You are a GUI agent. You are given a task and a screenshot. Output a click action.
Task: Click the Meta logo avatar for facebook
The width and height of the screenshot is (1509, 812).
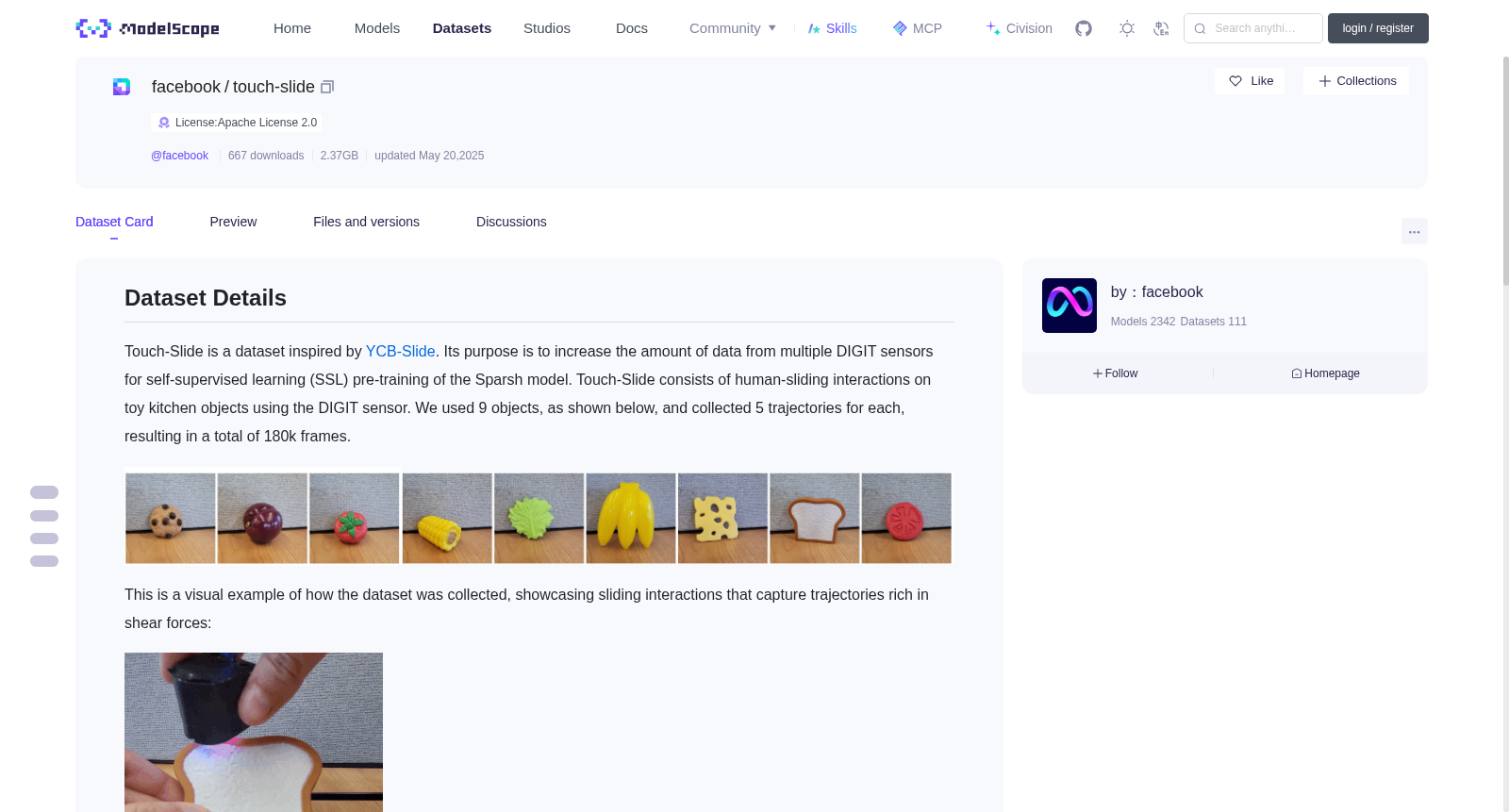click(x=1070, y=306)
